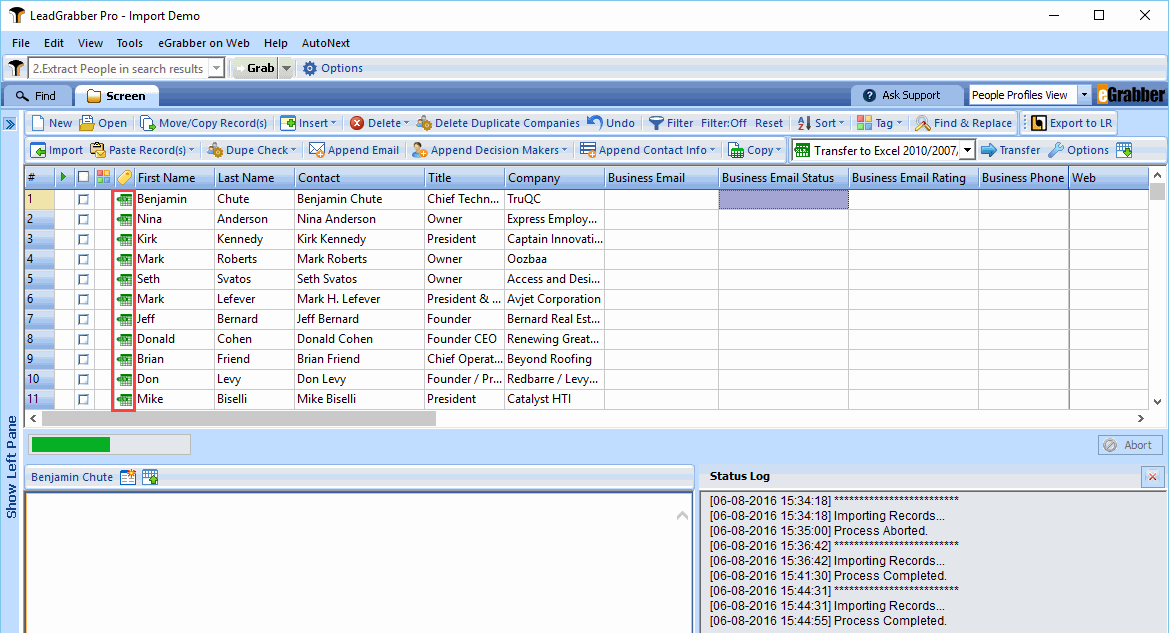Check the row box for Mark H. Lefever
Image resolution: width=1169 pixels, height=633 pixels.
[84, 300]
